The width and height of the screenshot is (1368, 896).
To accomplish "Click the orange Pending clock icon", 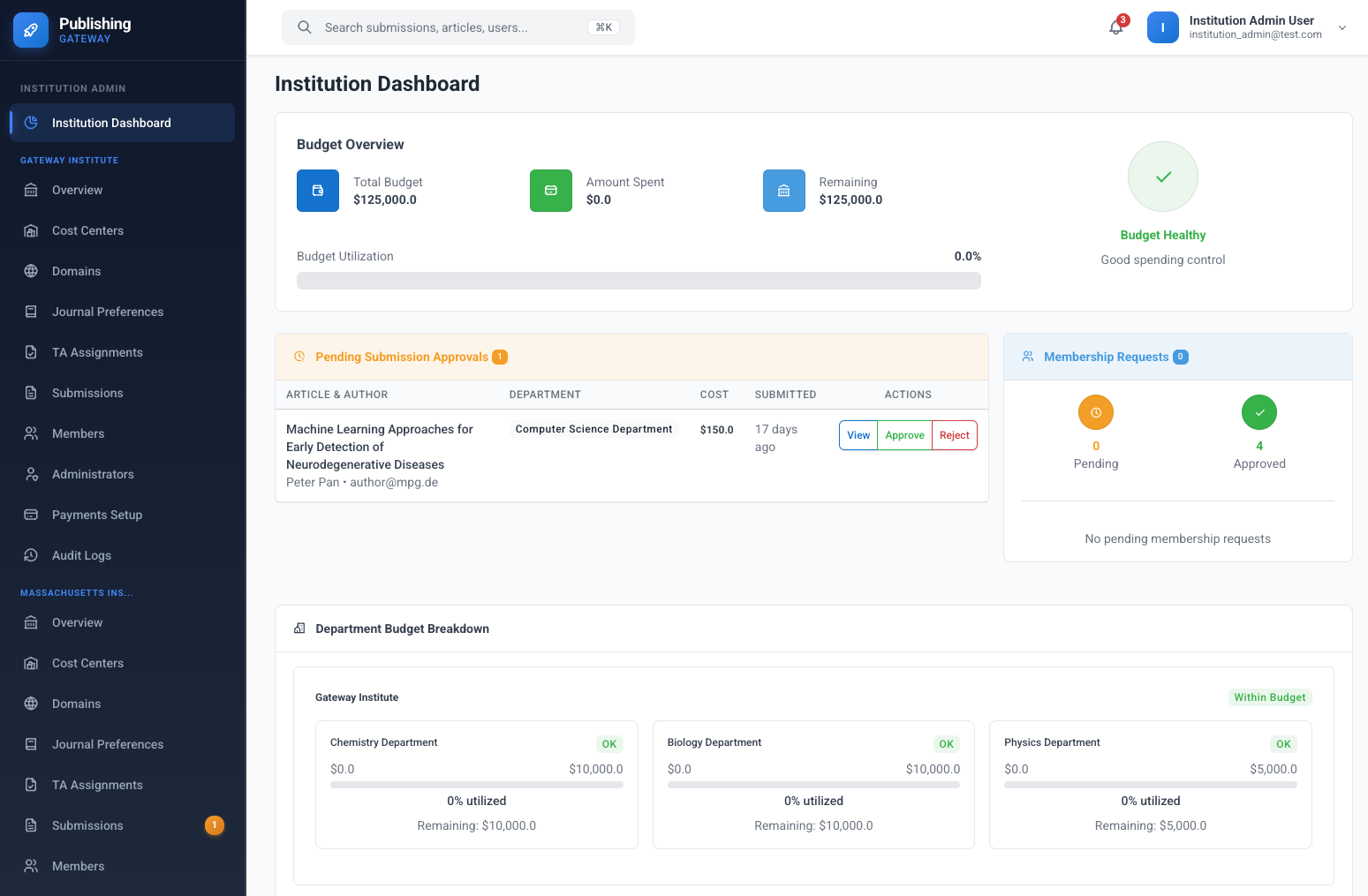I will pyautogui.click(x=1095, y=412).
